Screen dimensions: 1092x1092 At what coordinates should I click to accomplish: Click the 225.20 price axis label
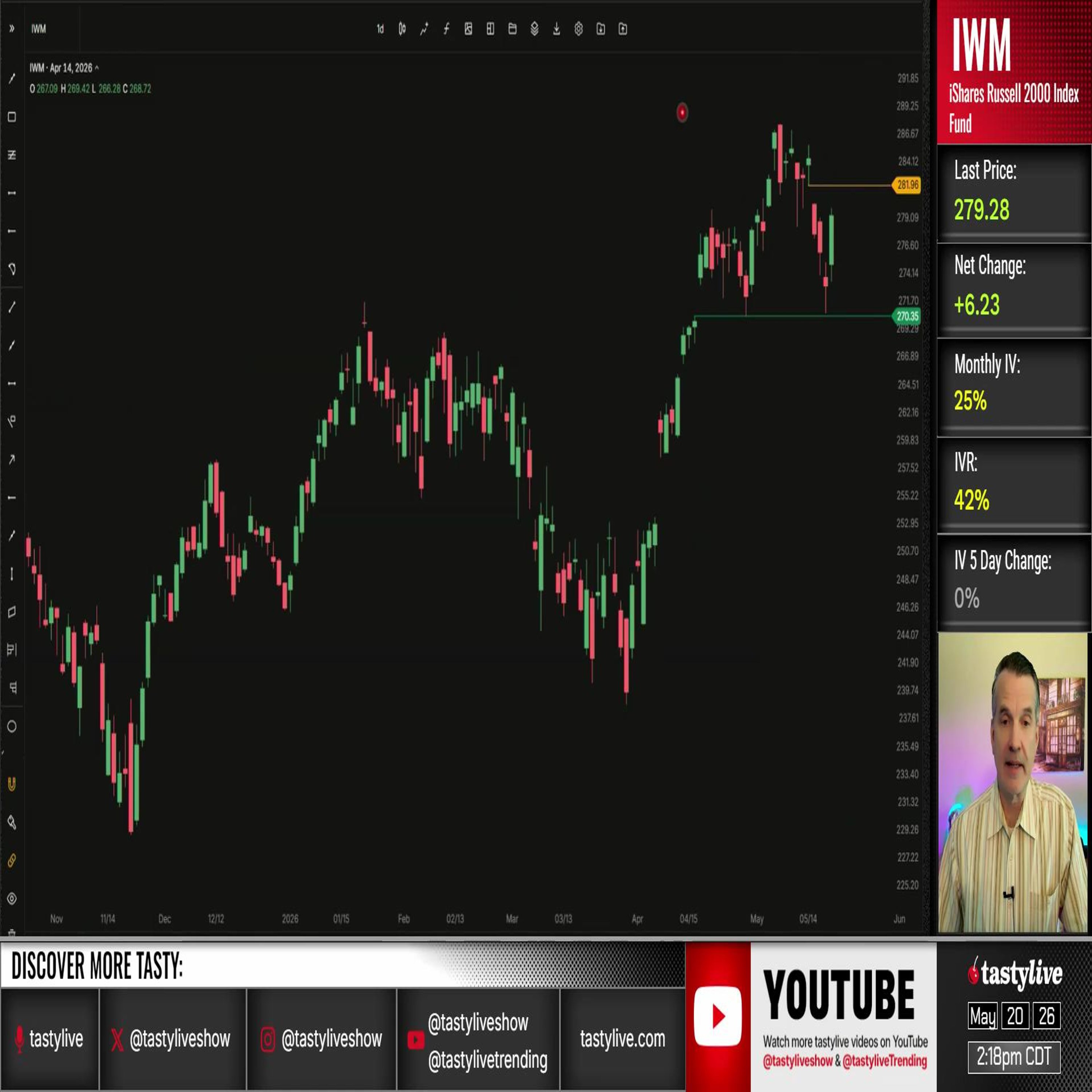(907, 885)
